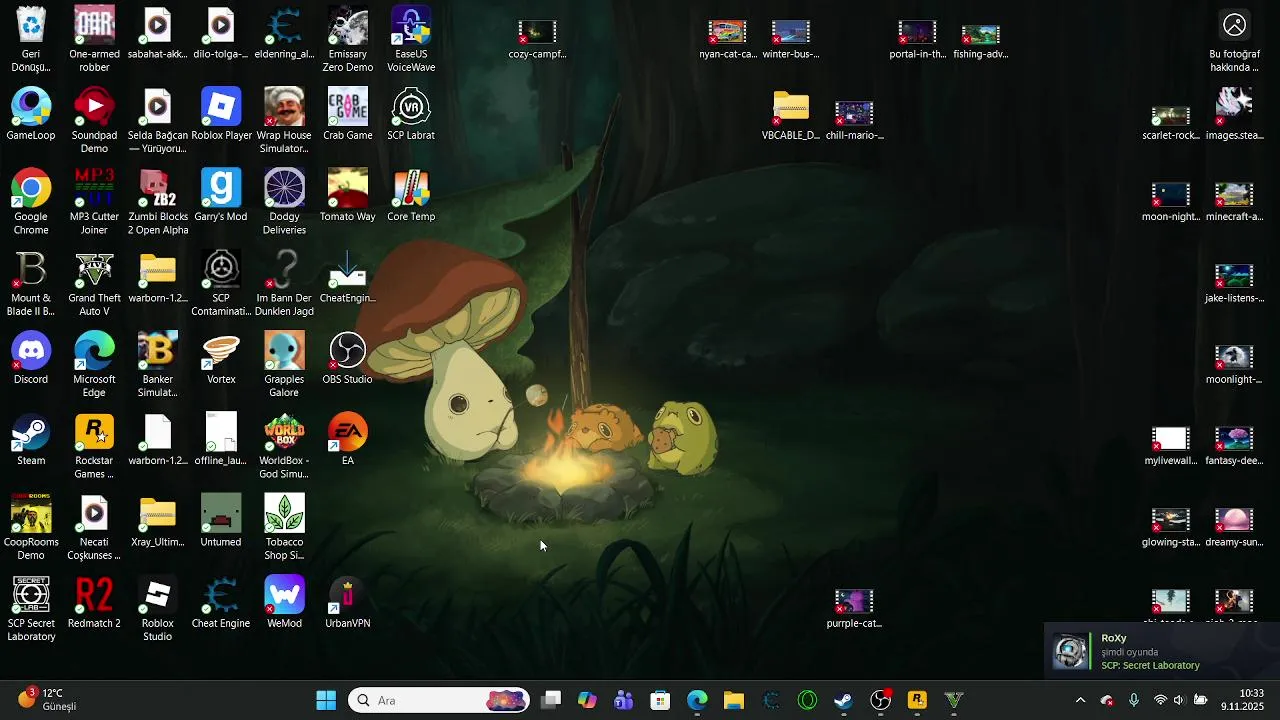Select the Banker Simulator desktop icon
This screenshot has height=720, width=1280.
click(x=158, y=364)
